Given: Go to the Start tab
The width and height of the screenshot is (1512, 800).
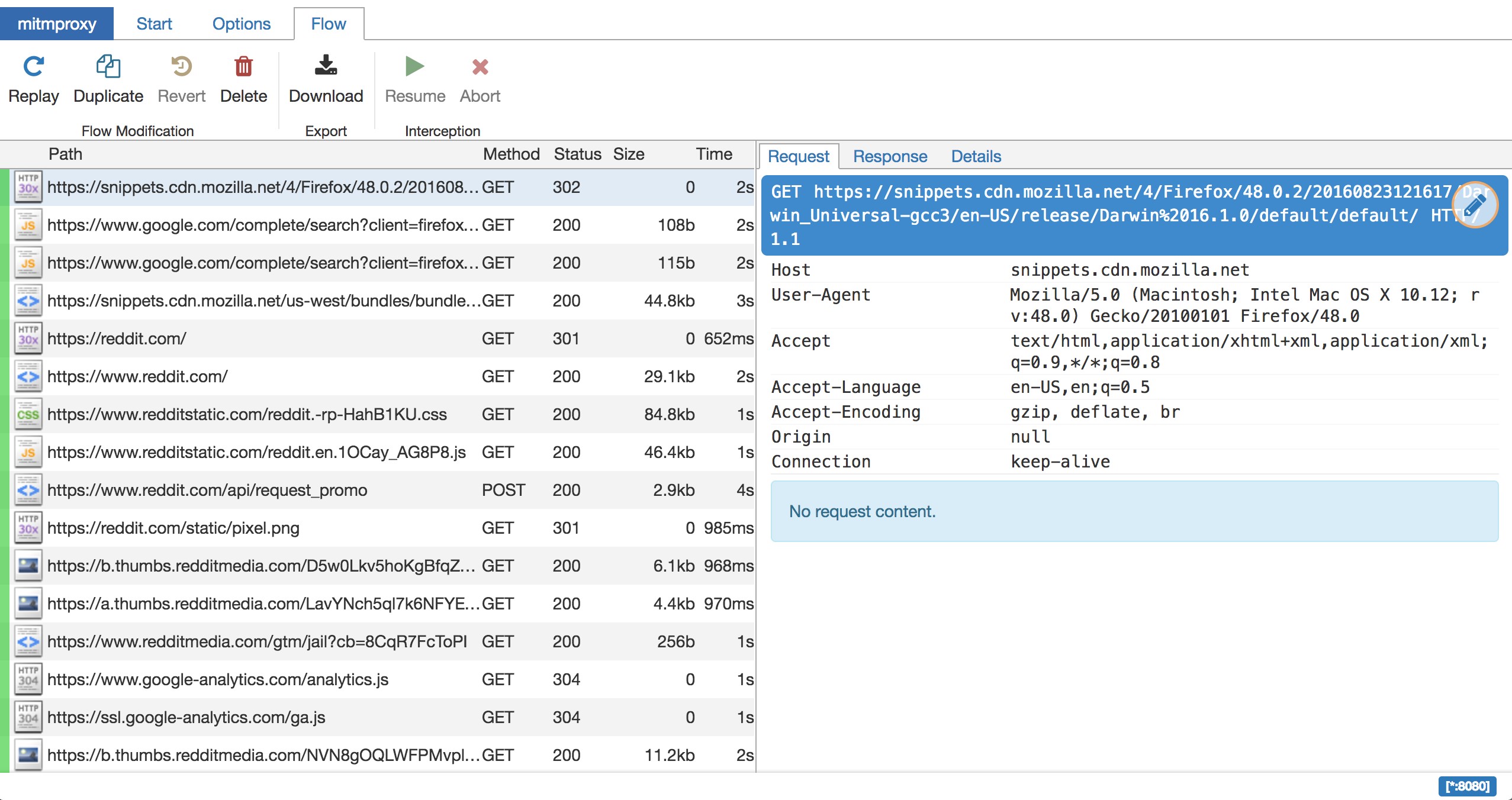Looking at the screenshot, I should coord(154,24).
